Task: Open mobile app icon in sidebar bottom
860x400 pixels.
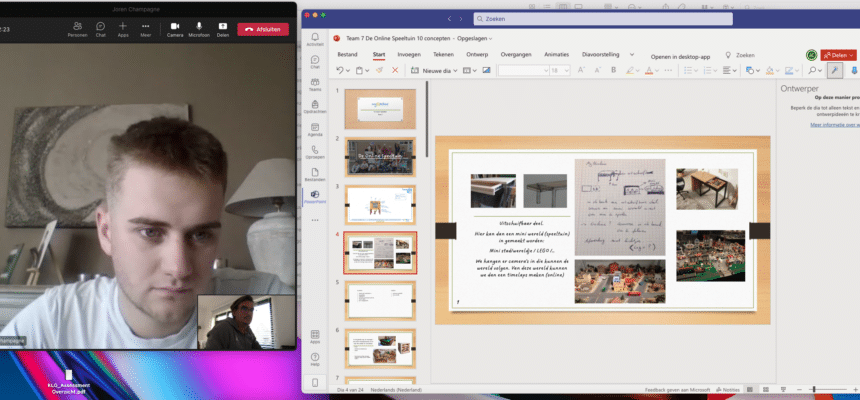Action: (x=315, y=382)
